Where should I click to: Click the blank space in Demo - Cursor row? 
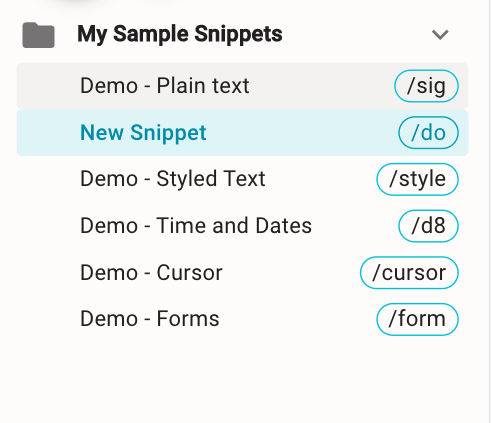[290, 273]
